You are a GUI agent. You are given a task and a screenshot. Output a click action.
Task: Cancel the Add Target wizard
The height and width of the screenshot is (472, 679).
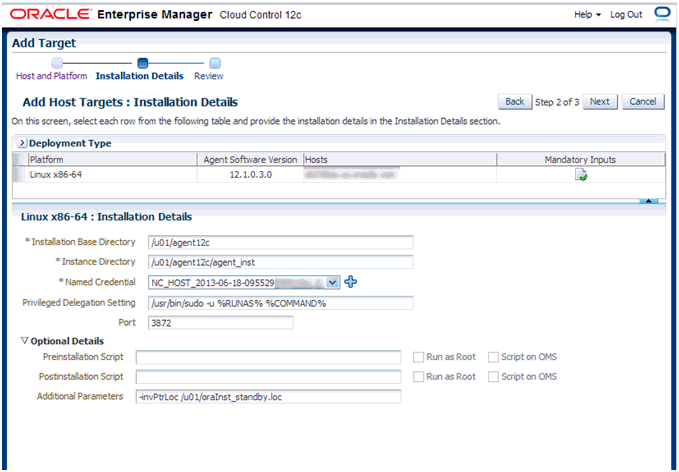pos(643,102)
